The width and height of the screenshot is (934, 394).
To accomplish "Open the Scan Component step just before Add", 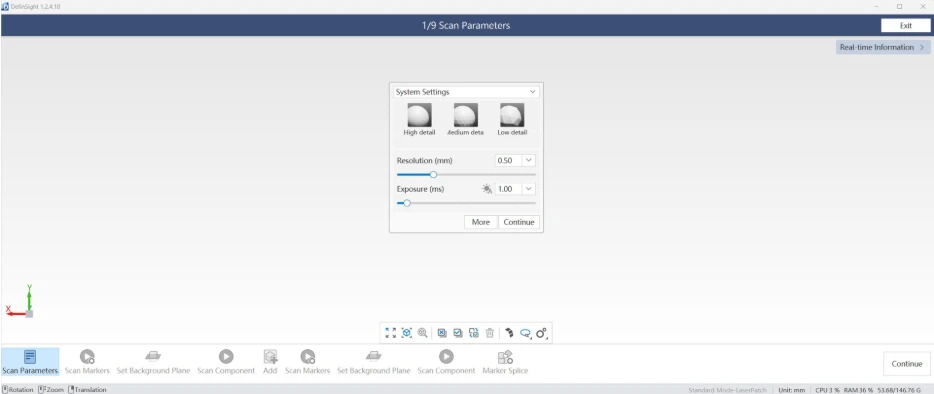I will coord(226,362).
